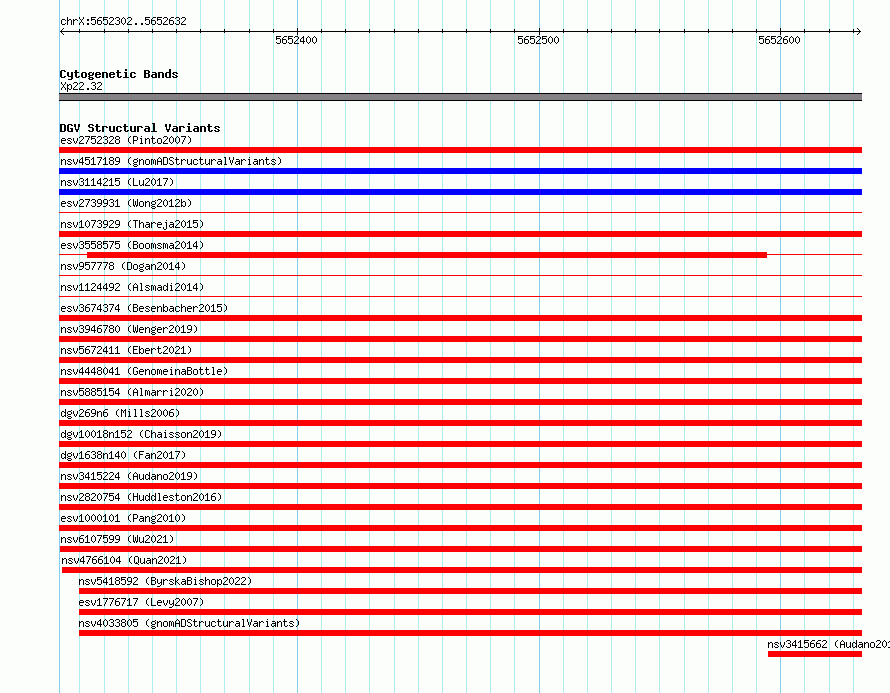This screenshot has height=693, width=890.
Task: Open variant nsv1073929 (Thareja2015)
Action: coord(132,224)
